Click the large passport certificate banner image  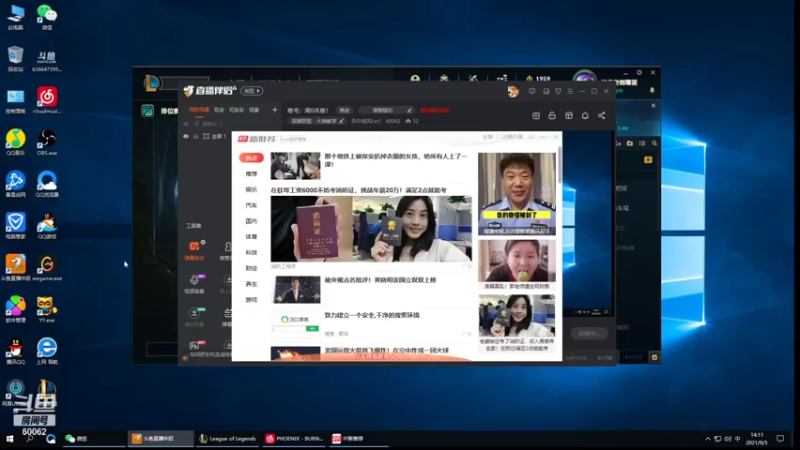click(x=371, y=229)
